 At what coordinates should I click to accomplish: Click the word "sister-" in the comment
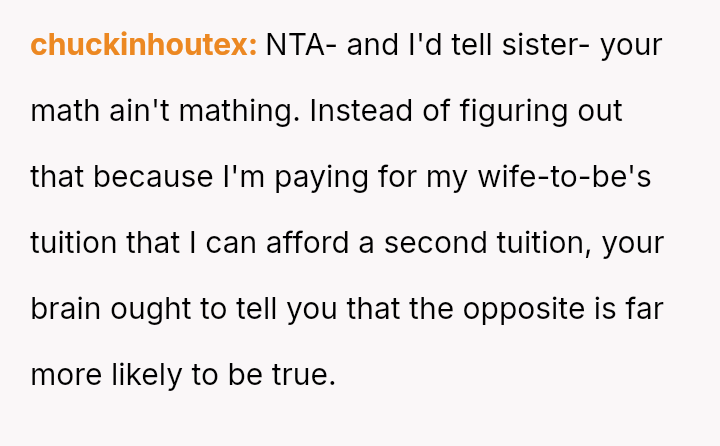[553, 45]
